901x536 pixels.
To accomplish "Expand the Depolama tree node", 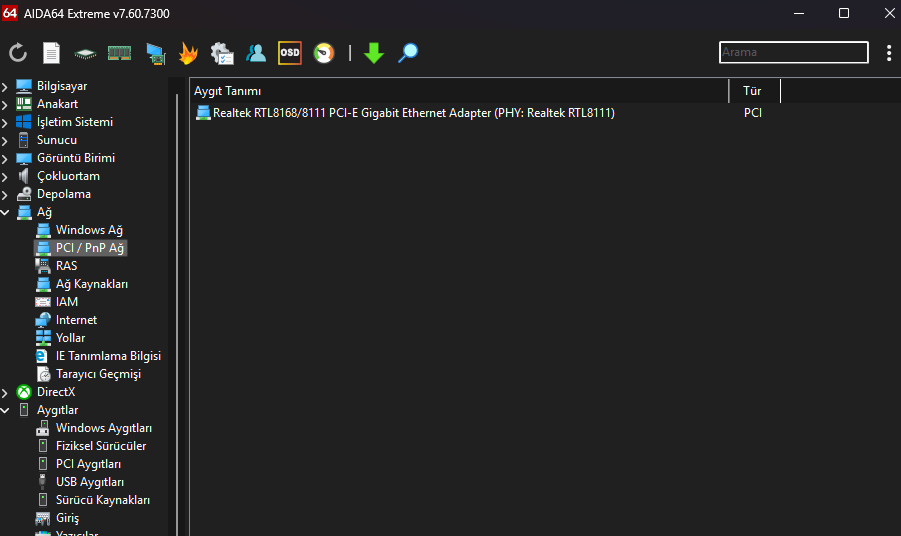I will click(5, 195).
